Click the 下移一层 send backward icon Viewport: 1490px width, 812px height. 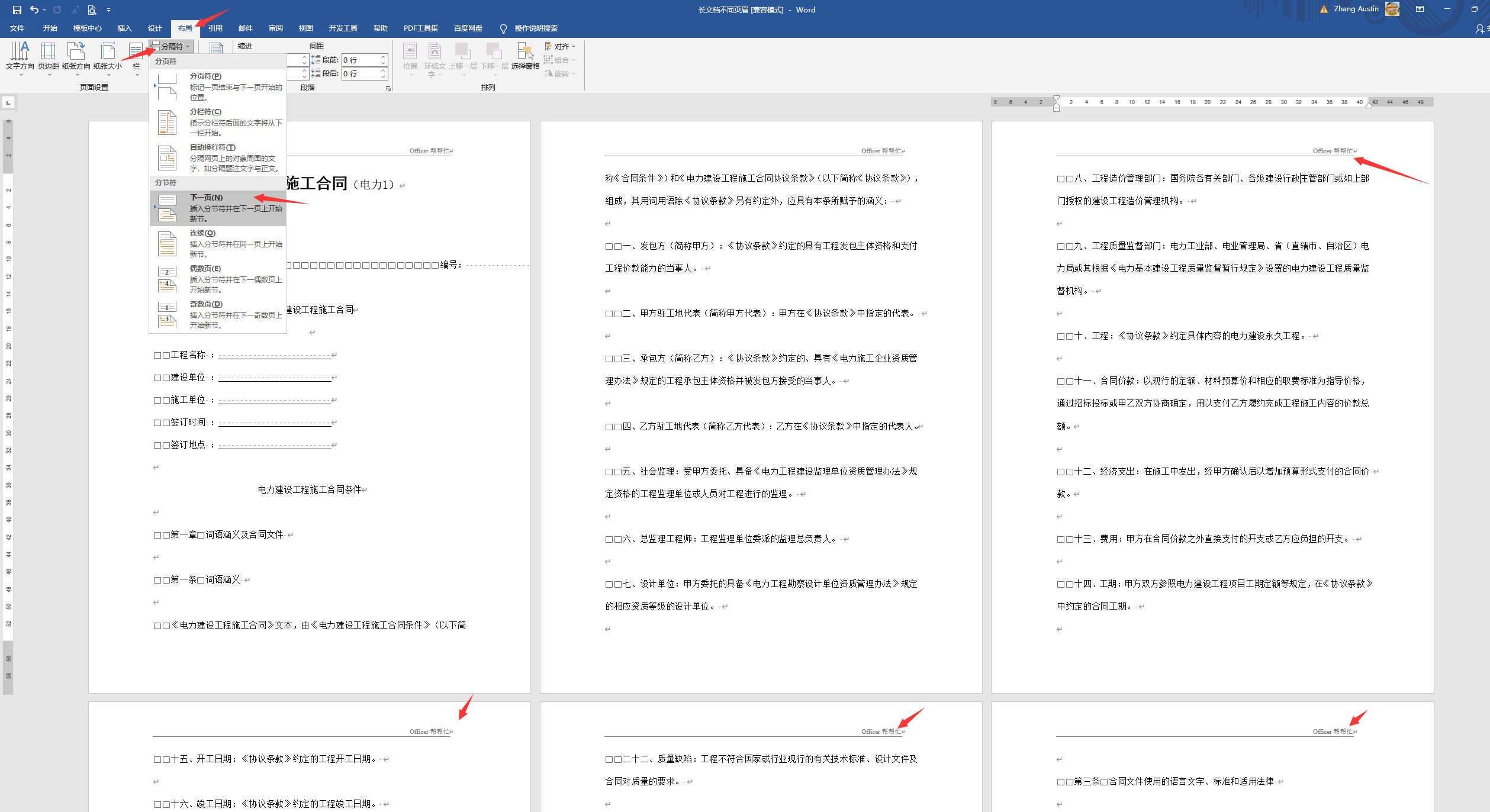pos(494,59)
